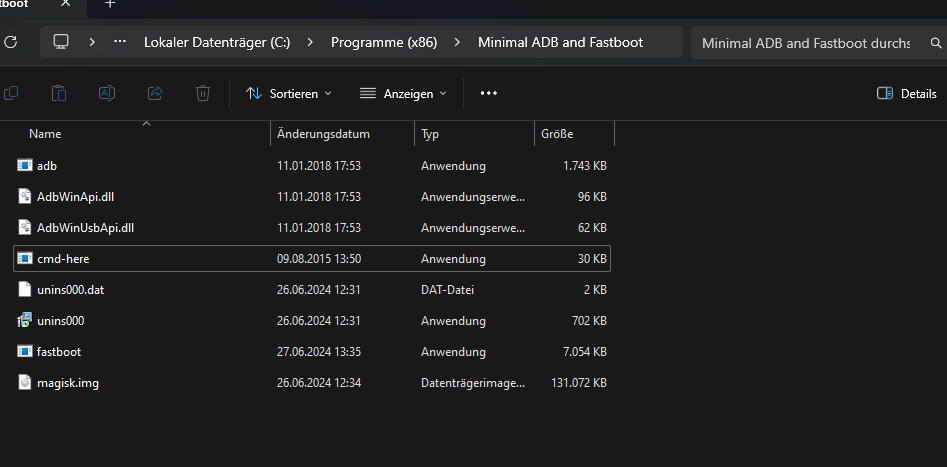Click the search magnifier icon
The image size is (947, 467).
[x=935, y=43]
